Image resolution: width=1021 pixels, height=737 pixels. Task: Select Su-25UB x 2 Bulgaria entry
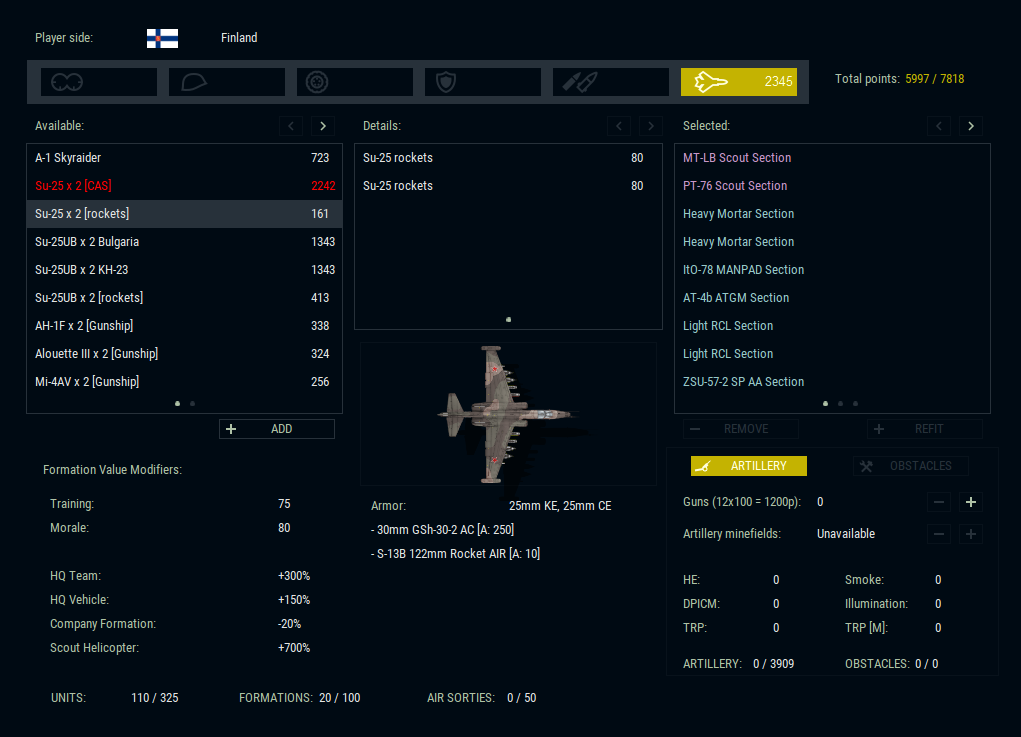(x=184, y=242)
